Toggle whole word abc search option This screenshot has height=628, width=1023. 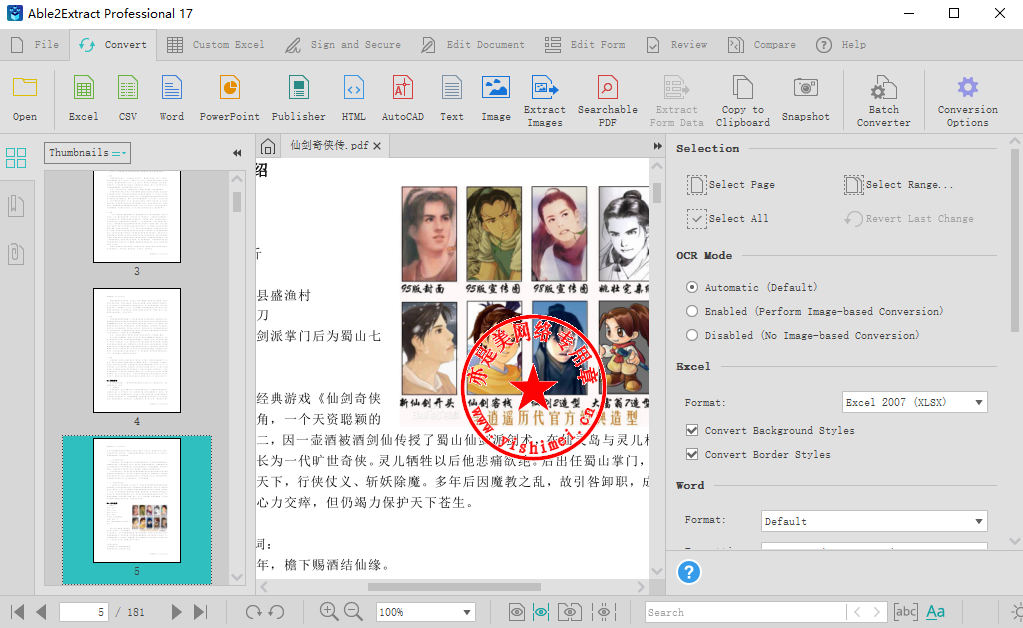[906, 612]
